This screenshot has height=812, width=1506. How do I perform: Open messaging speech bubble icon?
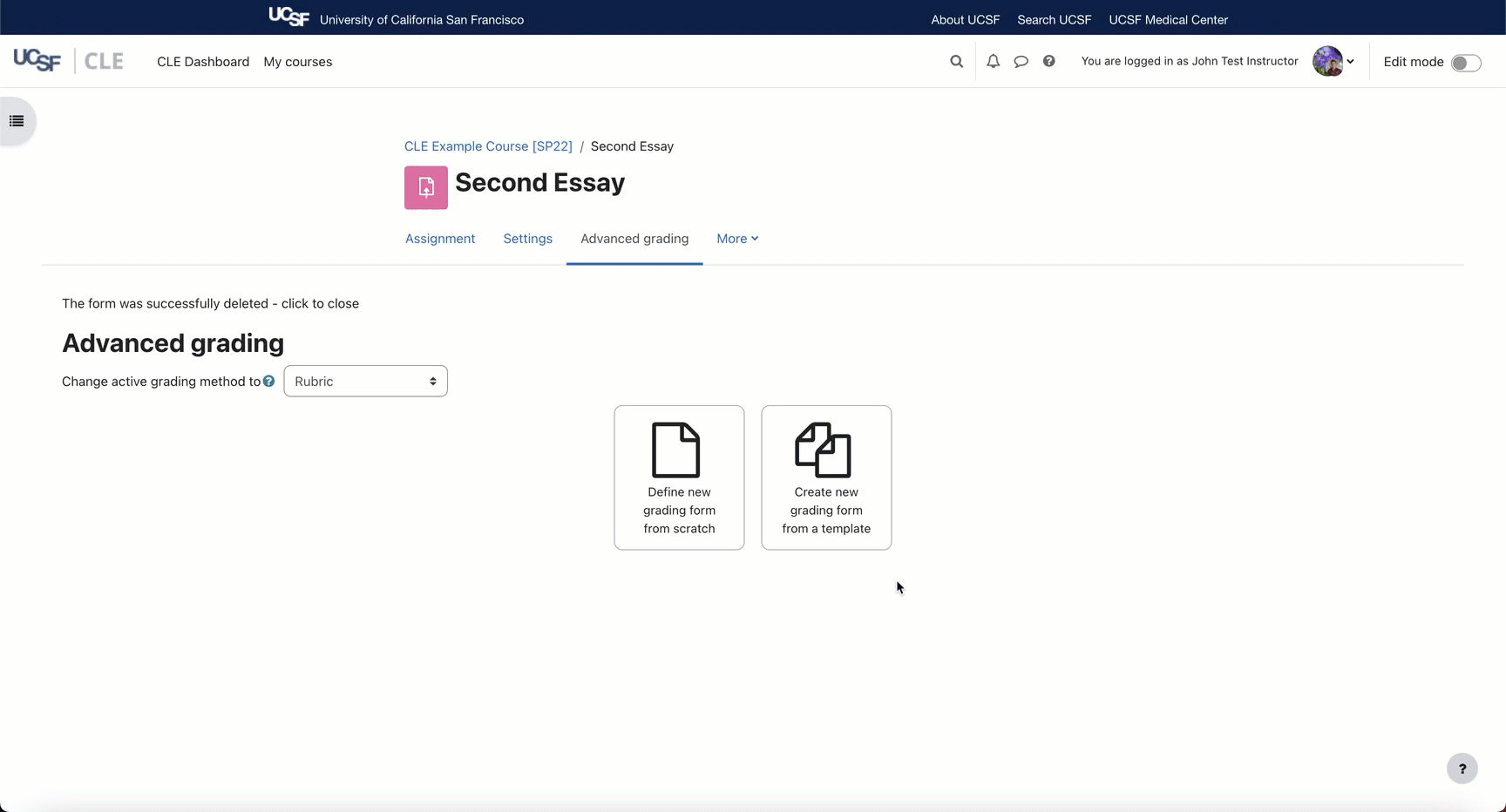click(x=1021, y=62)
